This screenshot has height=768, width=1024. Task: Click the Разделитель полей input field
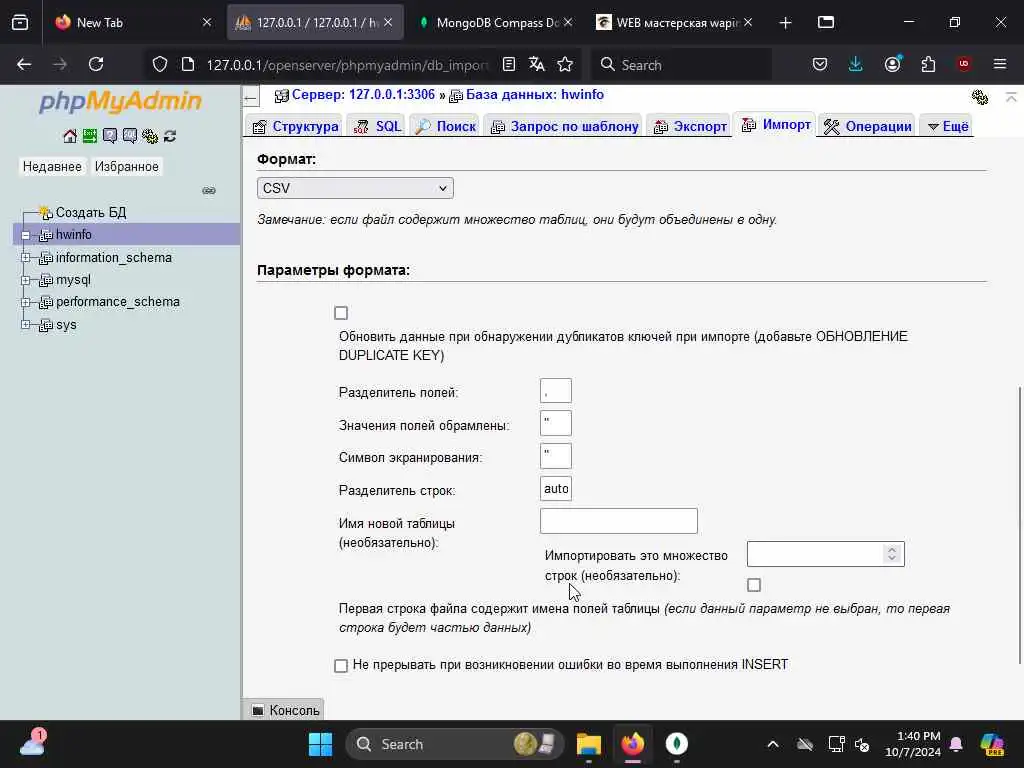click(x=556, y=391)
